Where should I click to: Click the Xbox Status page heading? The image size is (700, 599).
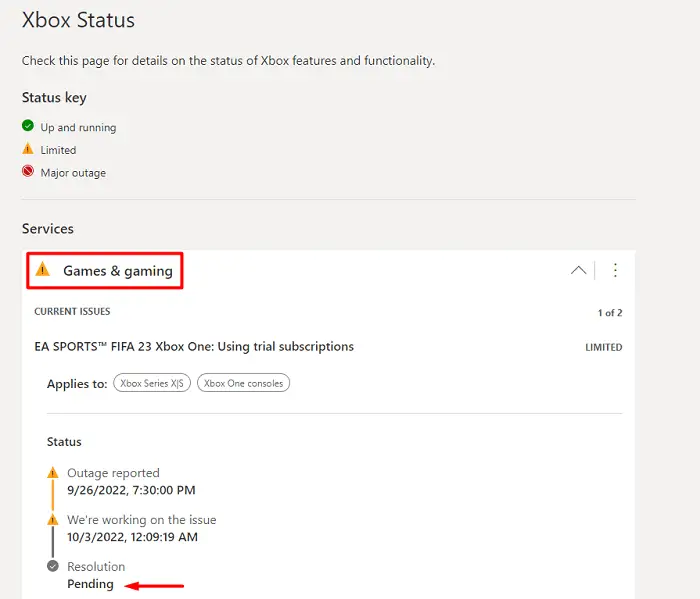click(78, 20)
